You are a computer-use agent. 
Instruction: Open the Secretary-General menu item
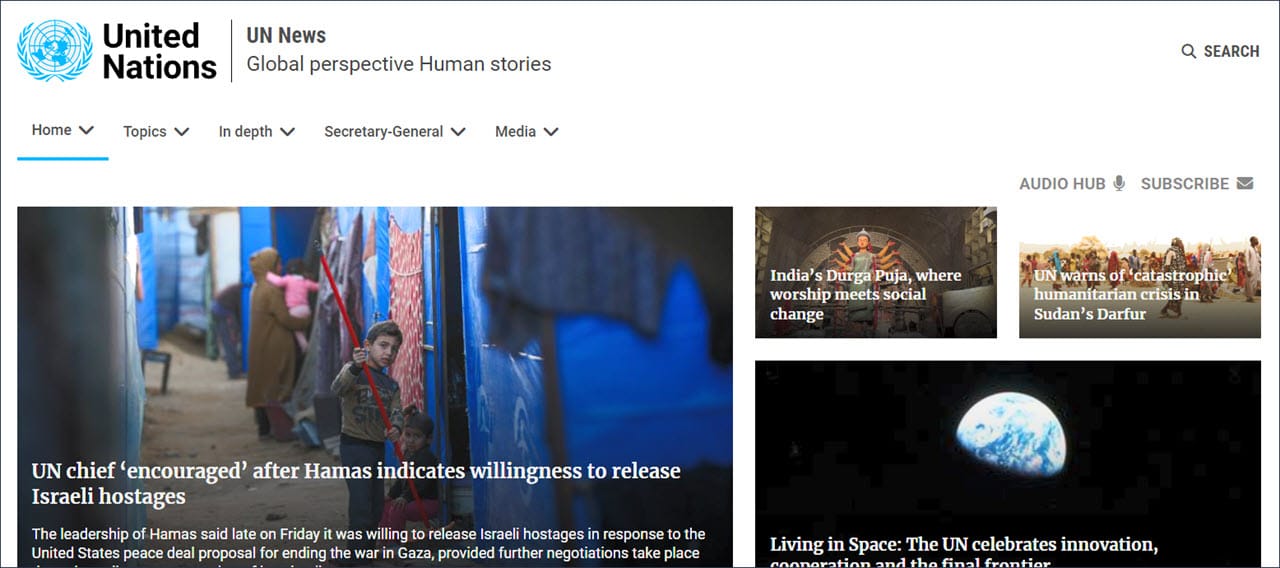384,132
